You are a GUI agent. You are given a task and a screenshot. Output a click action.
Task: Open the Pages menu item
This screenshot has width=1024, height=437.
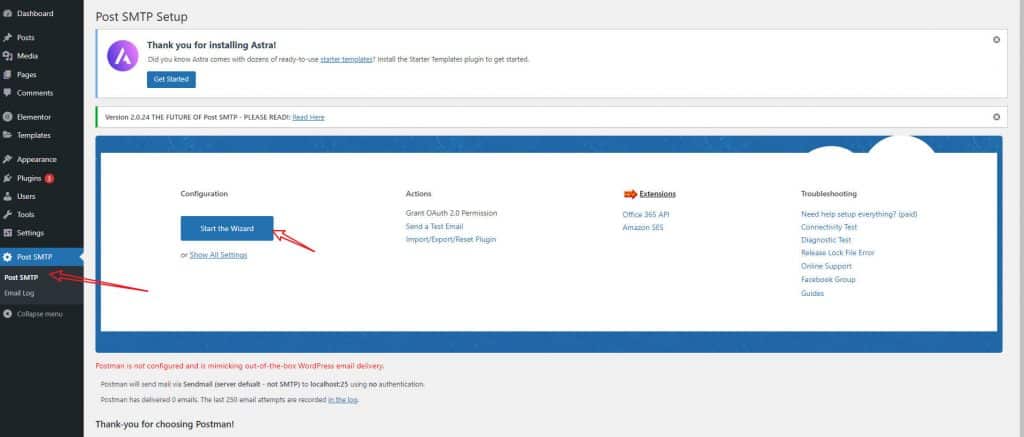(27, 74)
